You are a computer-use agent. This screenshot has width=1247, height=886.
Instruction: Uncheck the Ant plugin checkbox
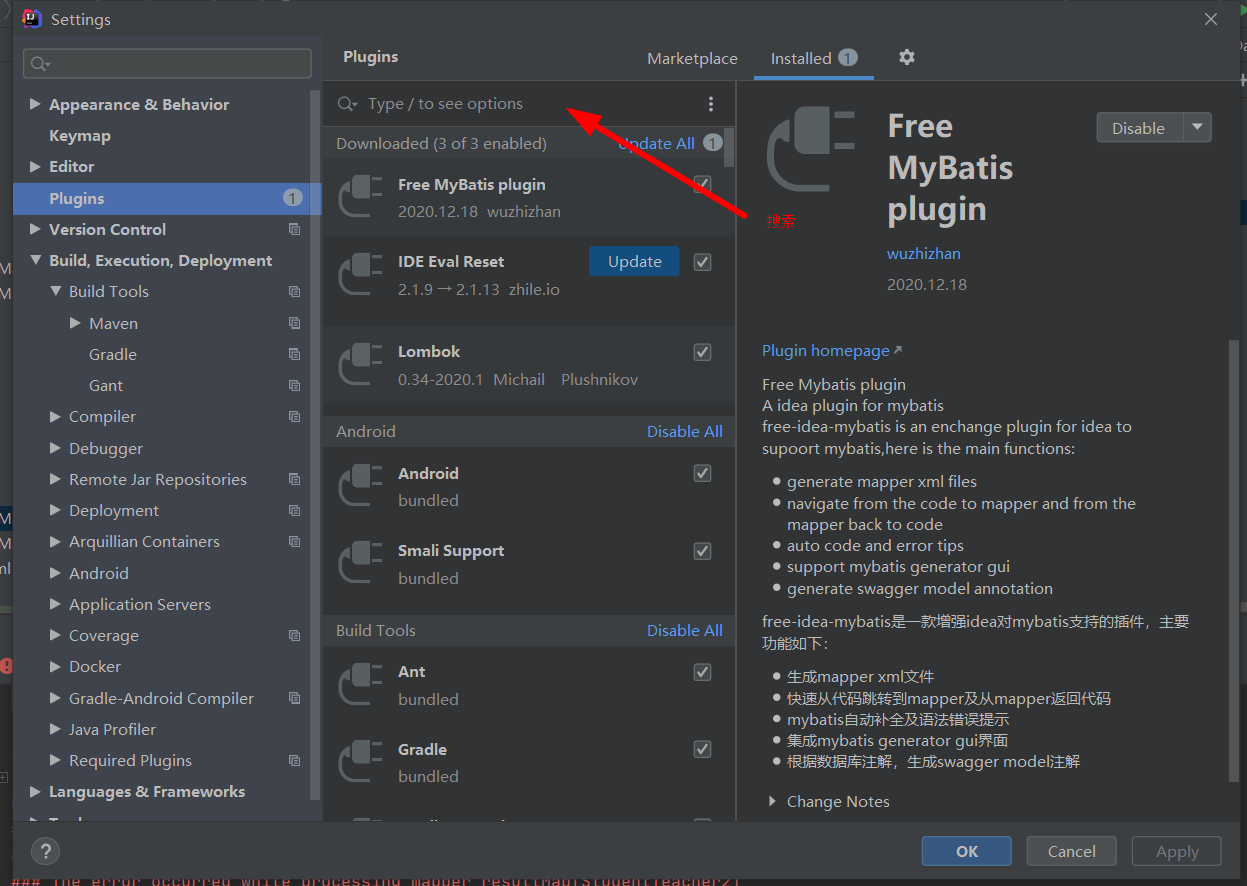[702, 672]
